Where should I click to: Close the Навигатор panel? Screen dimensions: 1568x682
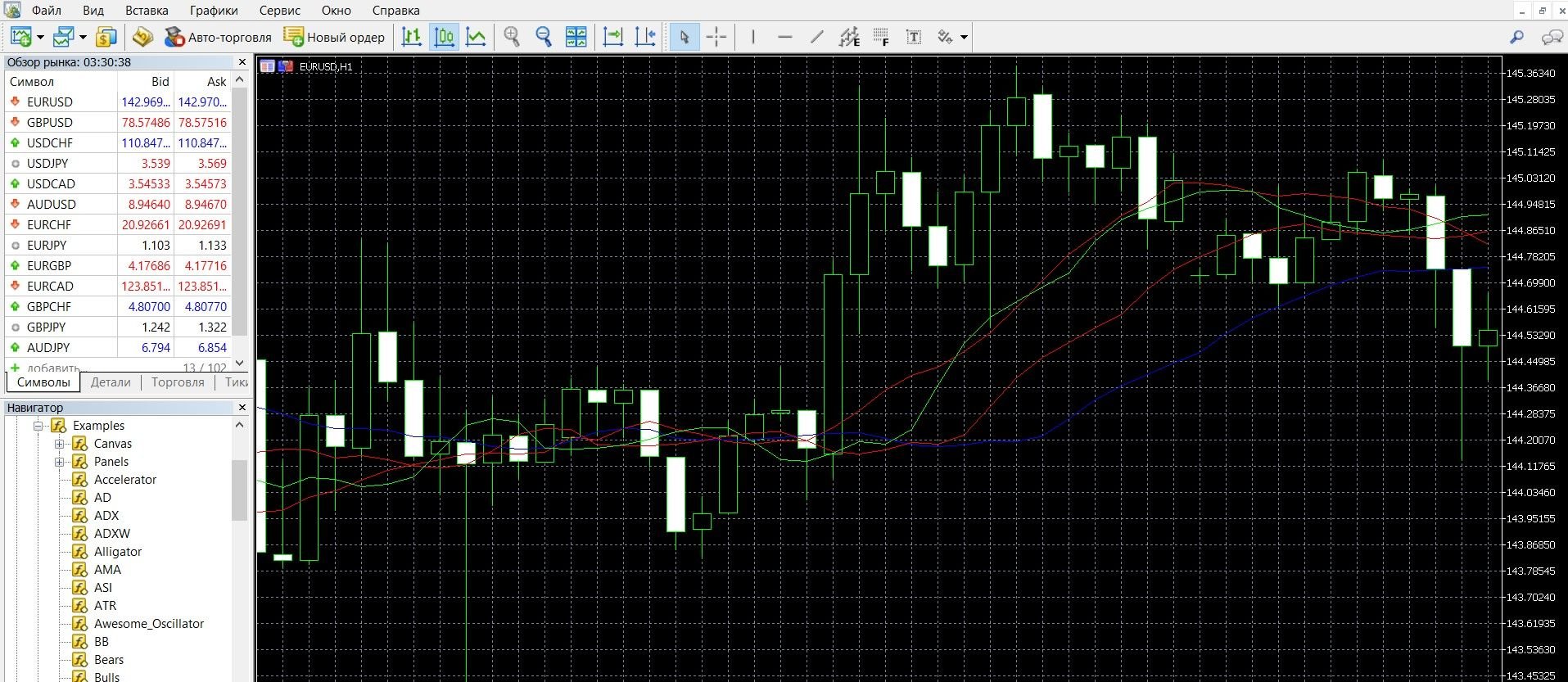(242, 408)
